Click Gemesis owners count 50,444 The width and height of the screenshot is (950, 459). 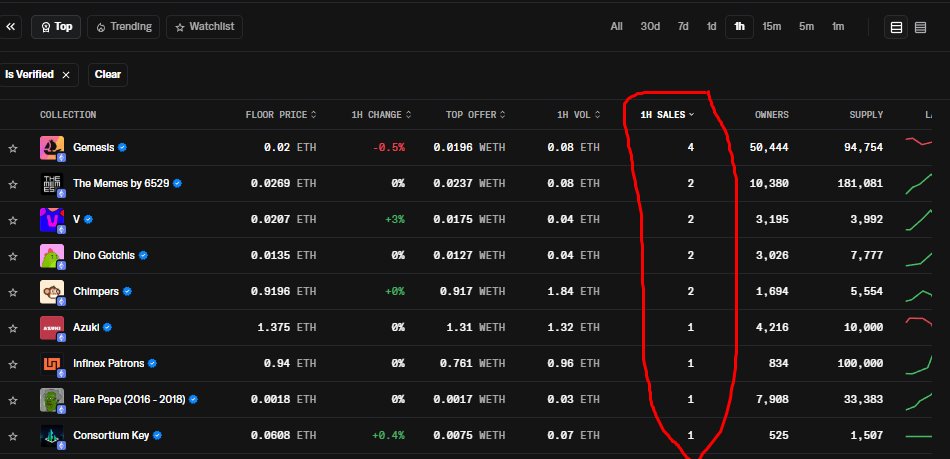[x=769, y=147]
